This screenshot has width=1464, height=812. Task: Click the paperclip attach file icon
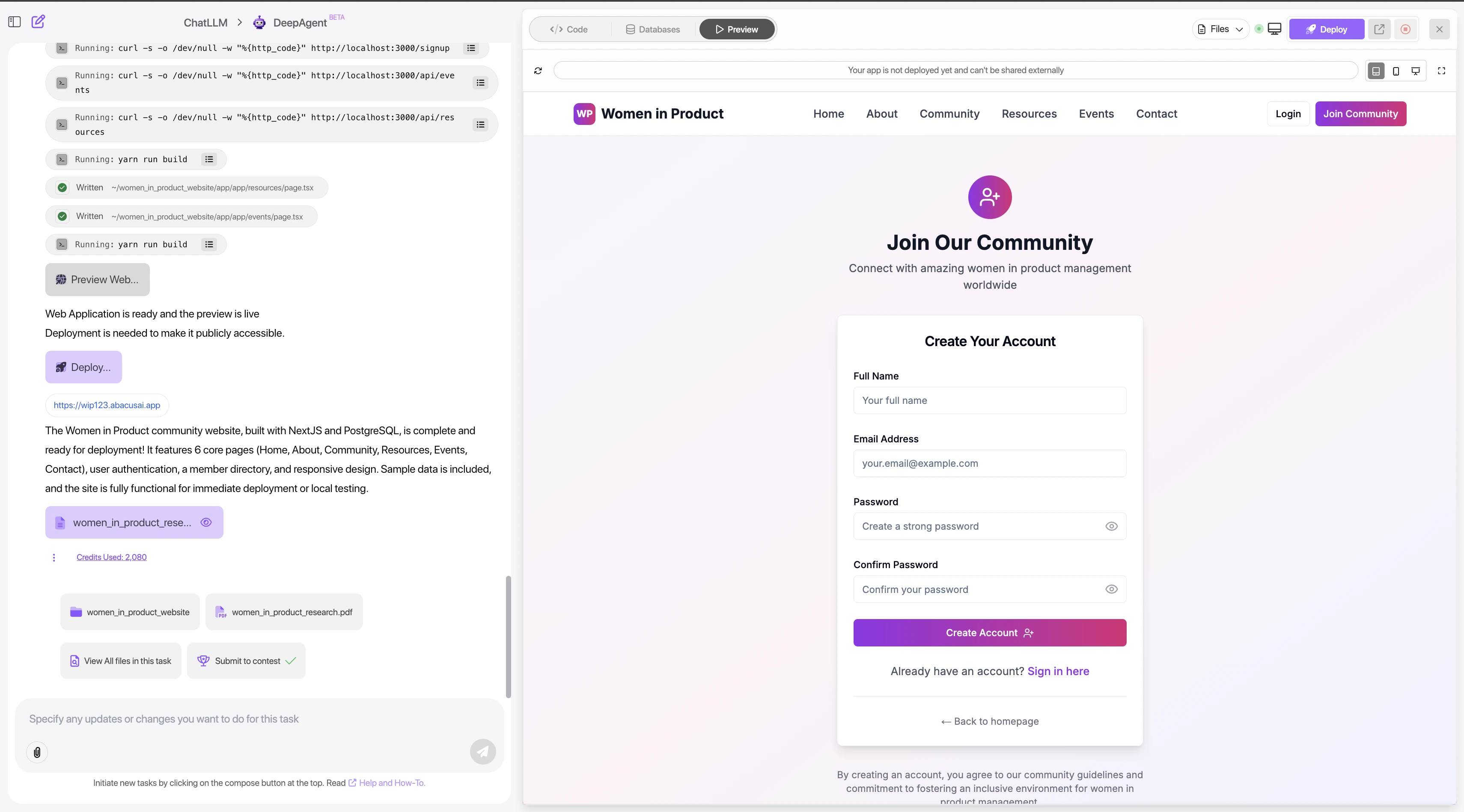[37, 753]
